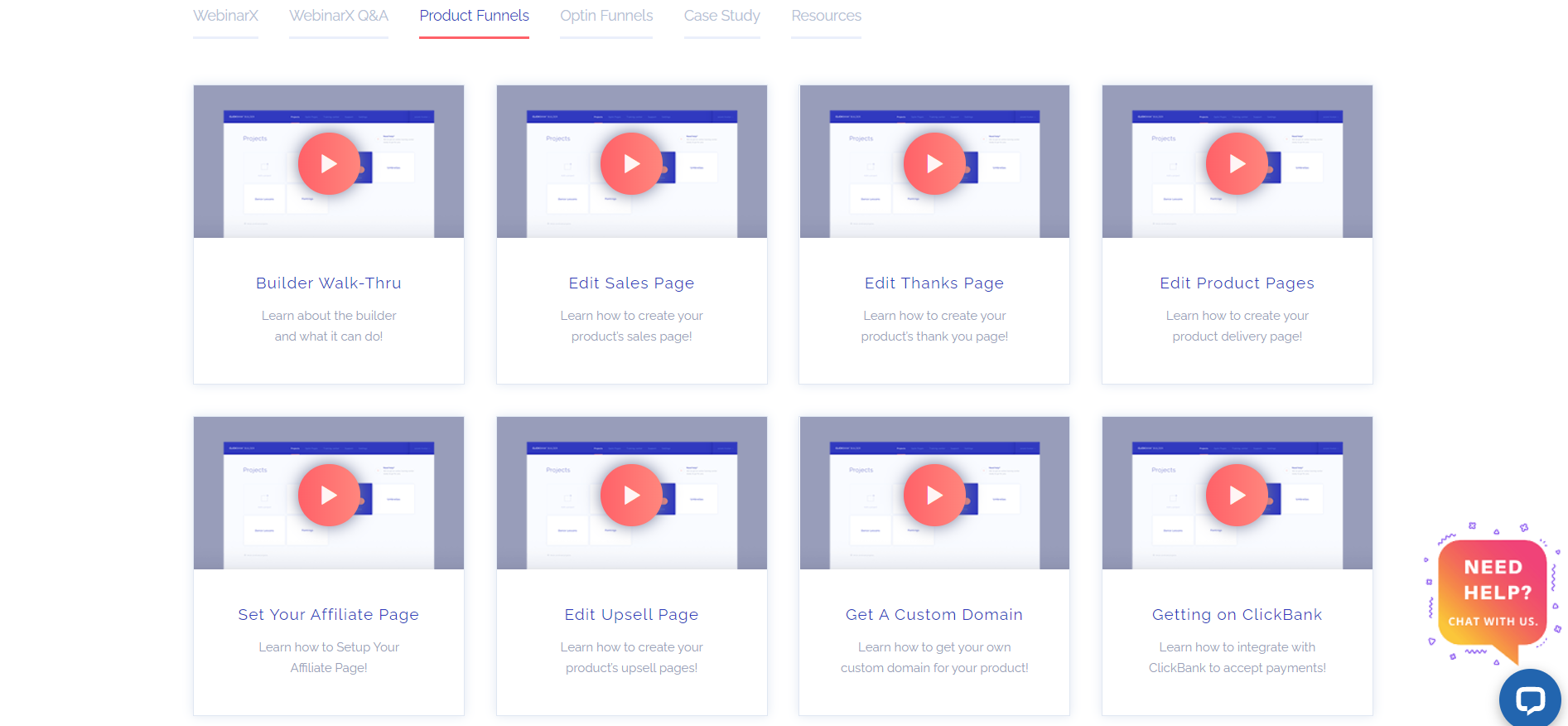This screenshot has height=726, width=1568.
Task: Open the Getting on ClickBank title link
Action: pyautogui.click(x=1237, y=615)
